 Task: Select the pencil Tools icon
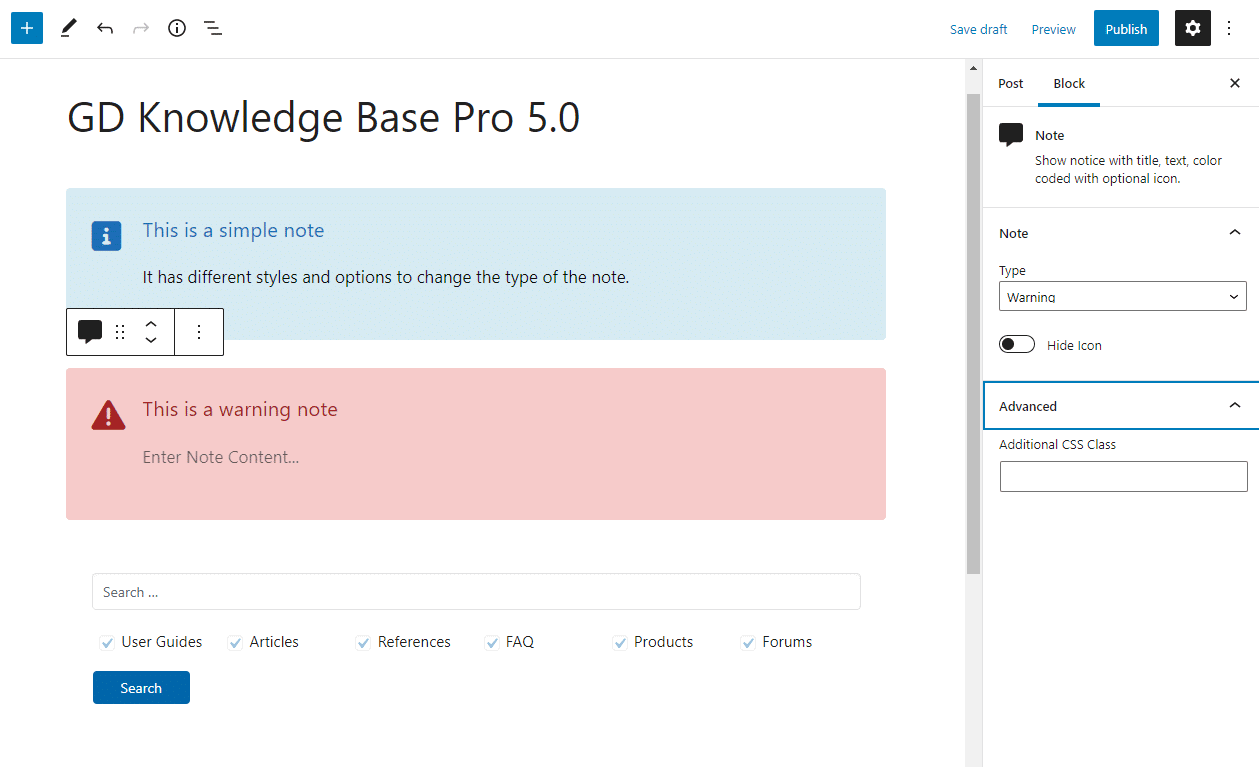67,28
